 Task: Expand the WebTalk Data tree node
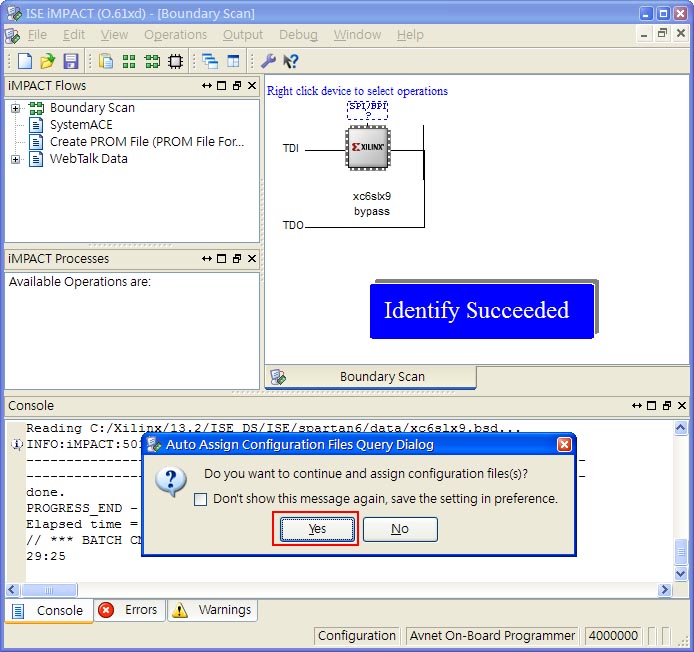15,159
